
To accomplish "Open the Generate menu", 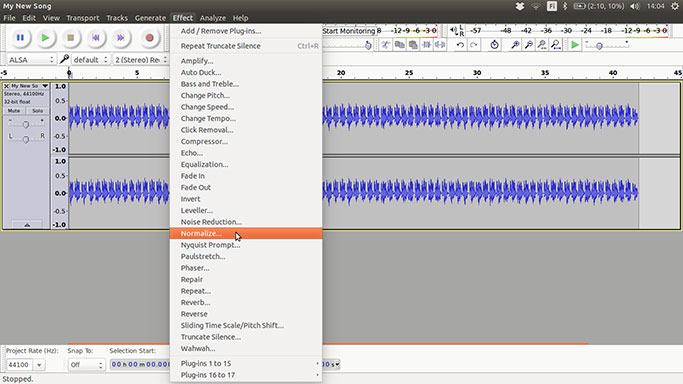I will point(150,18).
